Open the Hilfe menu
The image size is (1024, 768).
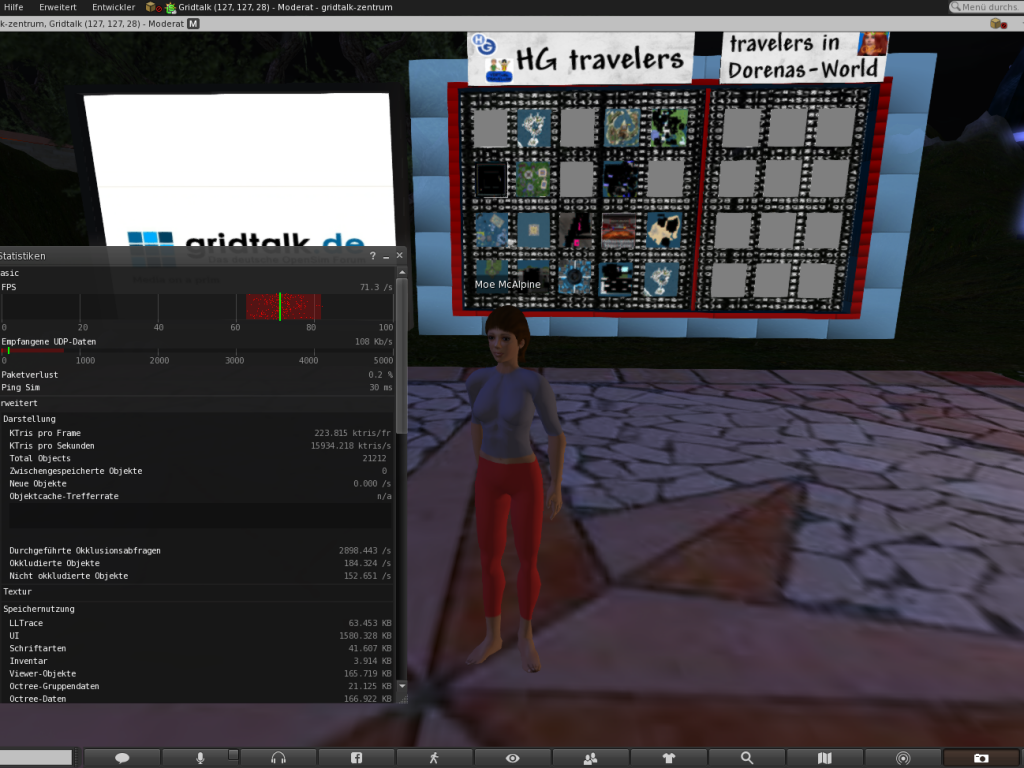coord(14,7)
